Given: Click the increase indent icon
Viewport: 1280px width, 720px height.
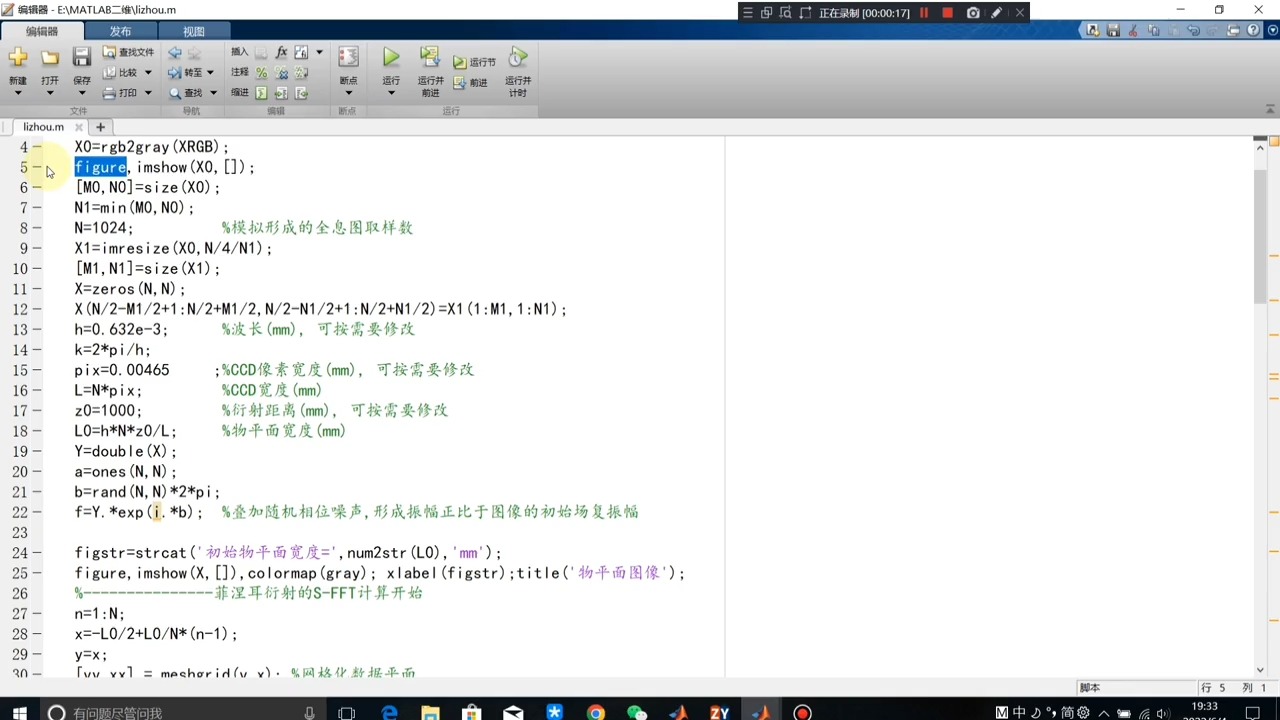Looking at the screenshot, I should click(281, 93).
